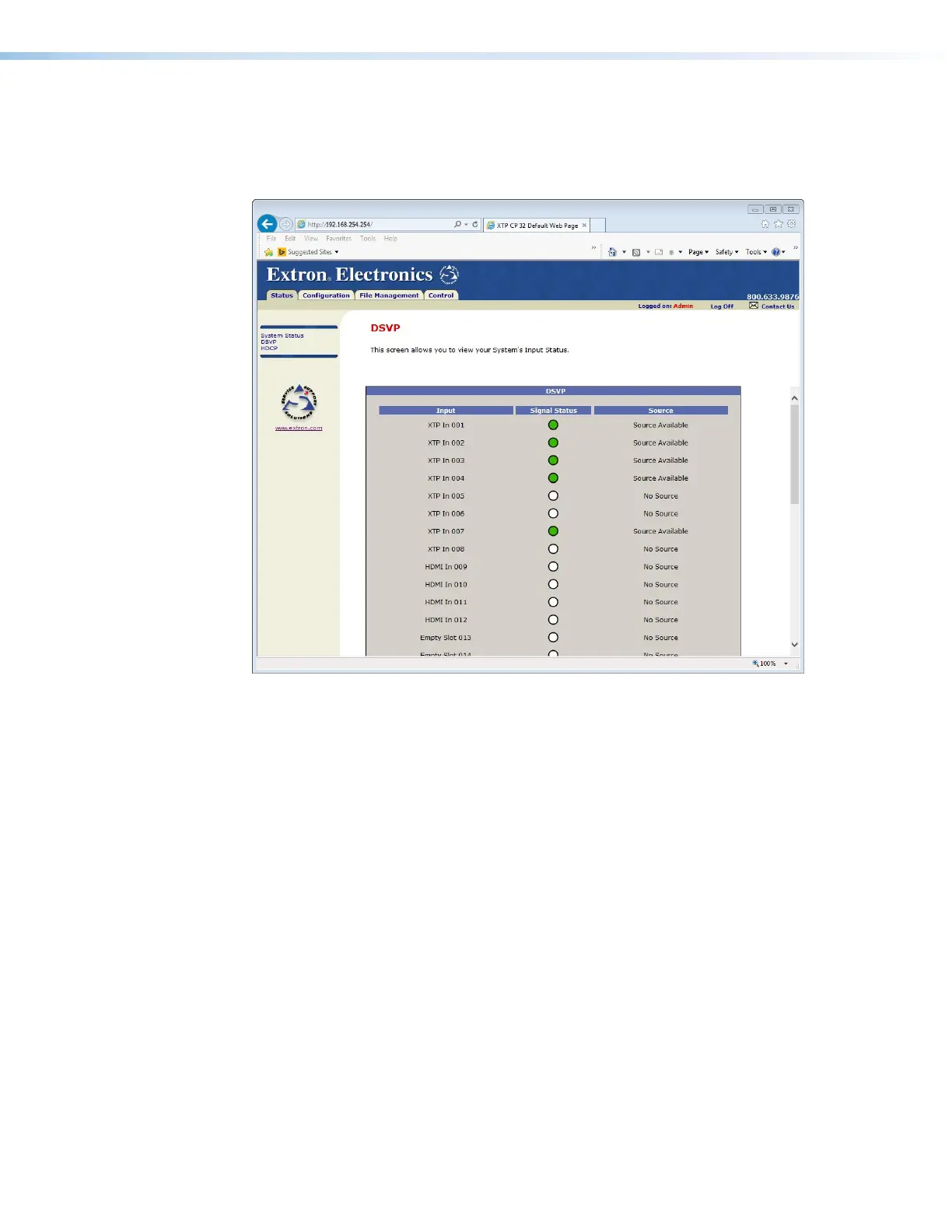The height and width of the screenshot is (1232, 952).
Task: Click the scrollbar up arrow
Action: tap(795, 398)
